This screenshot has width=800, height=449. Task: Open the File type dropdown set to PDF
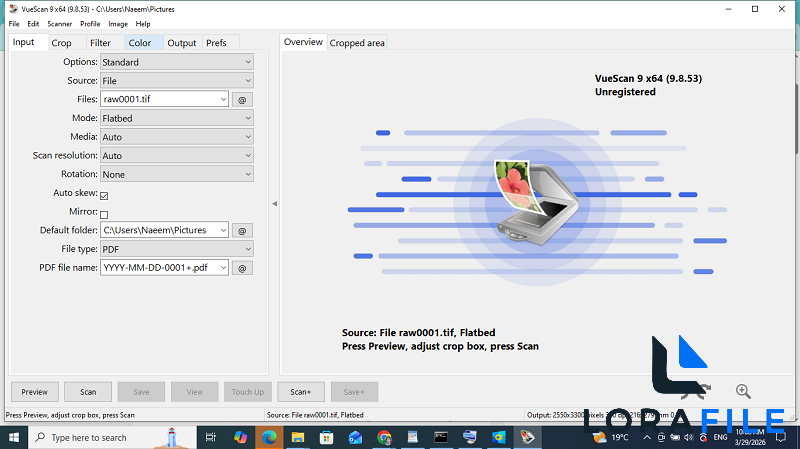coord(177,249)
